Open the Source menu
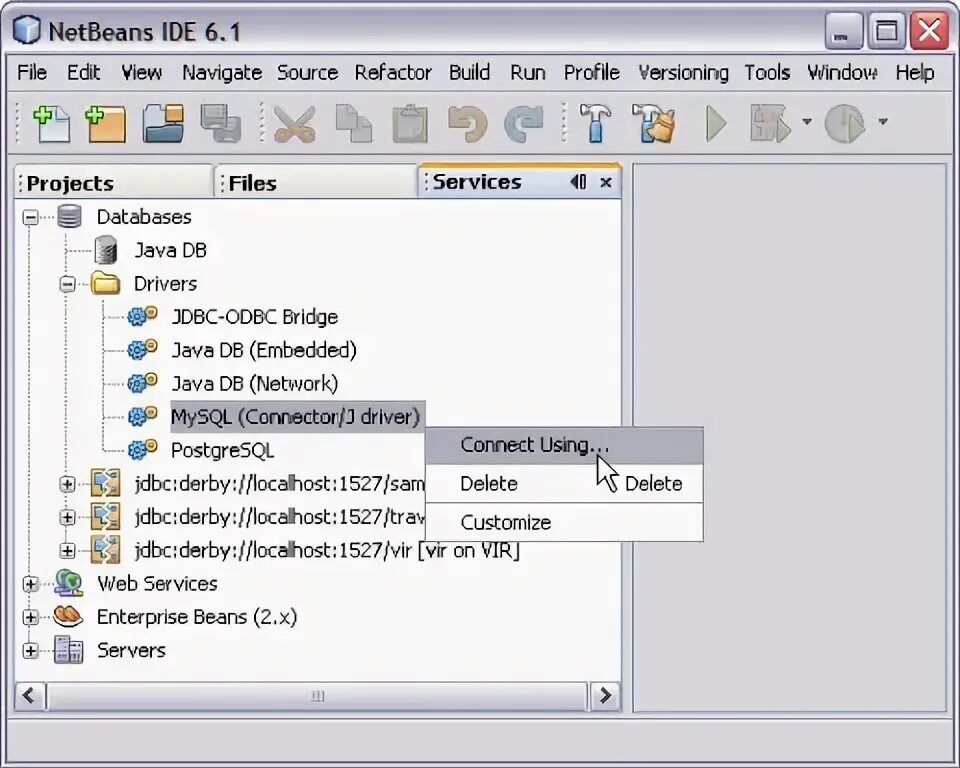This screenshot has width=960, height=768. click(307, 72)
